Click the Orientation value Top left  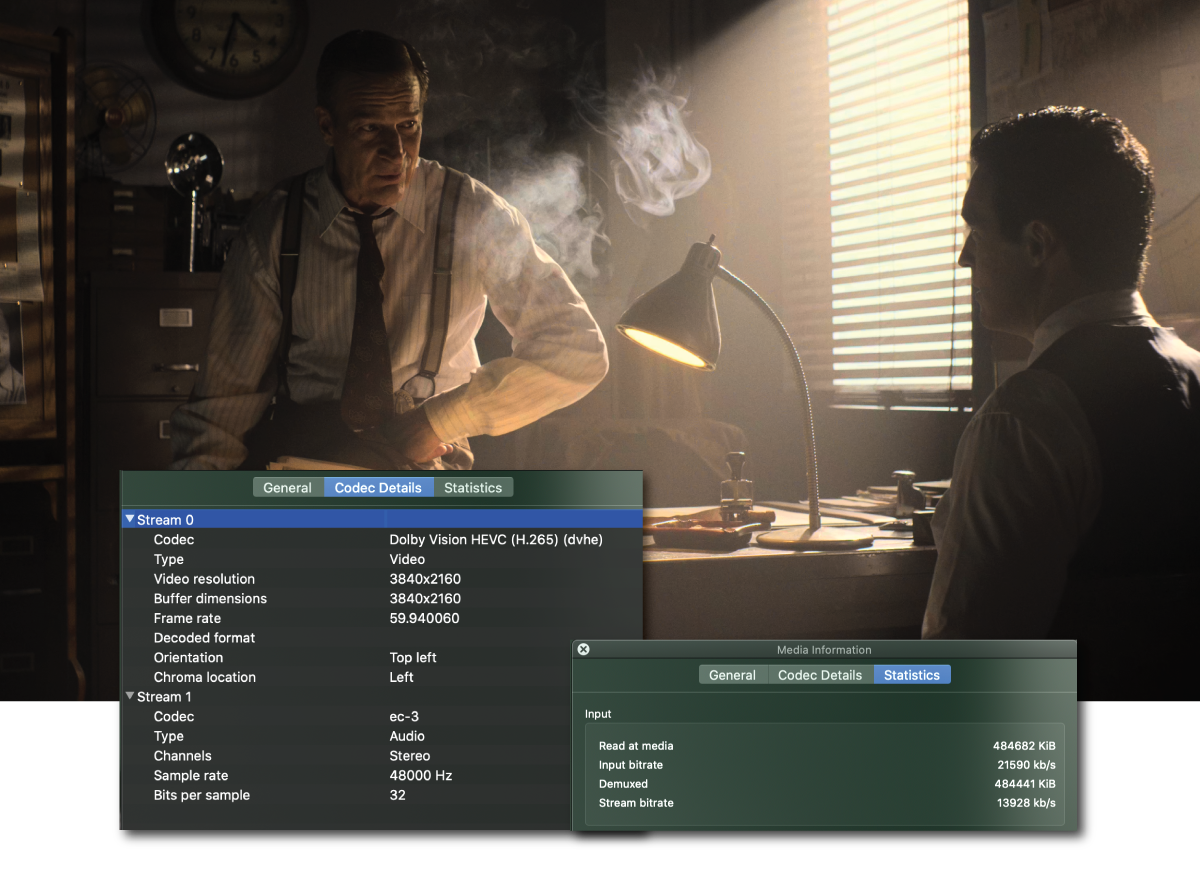[x=413, y=657]
